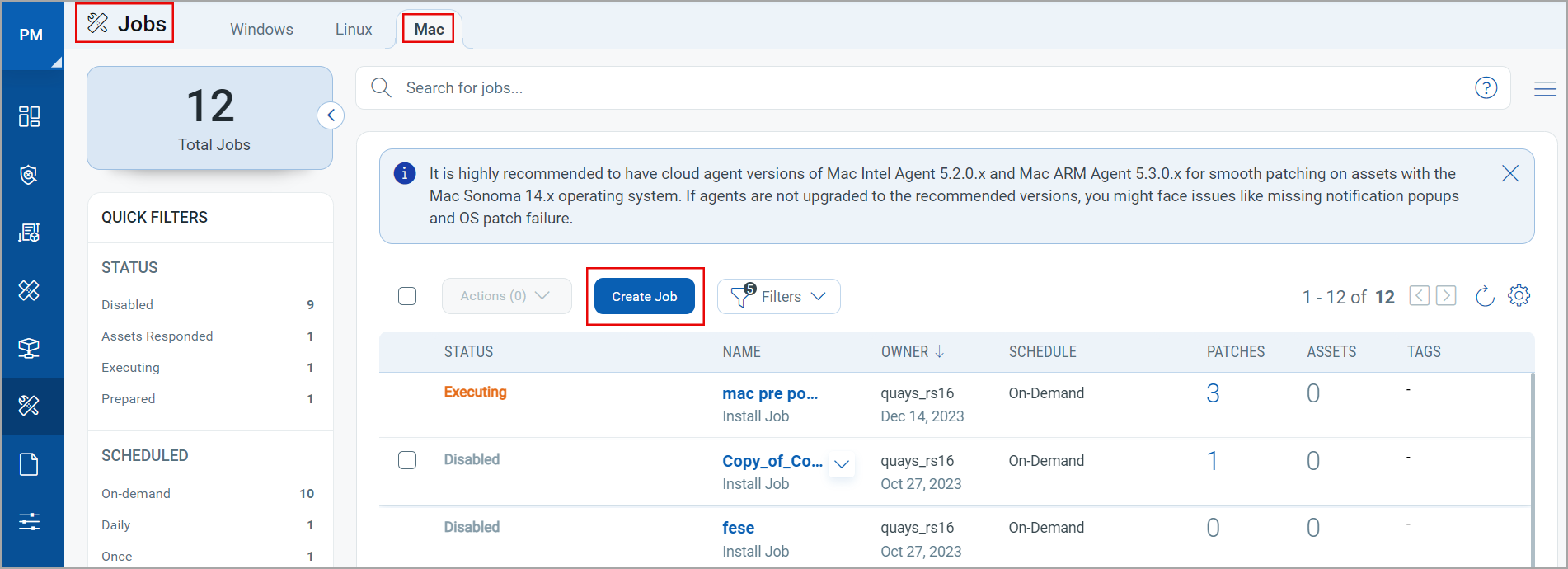Click the document icon in sidebar
Viewport: 1568px width, 569px height.
[30, 464]
